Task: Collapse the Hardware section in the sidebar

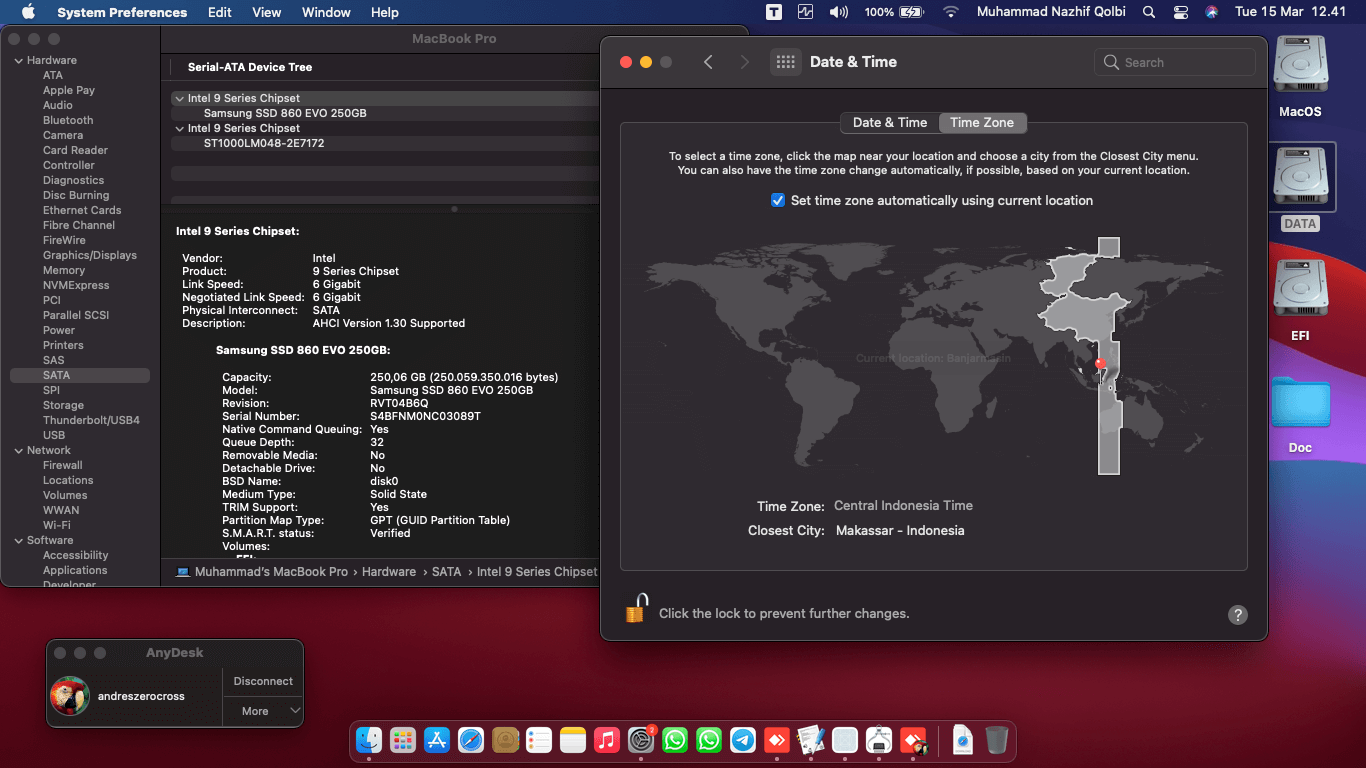Action: coord(18,61)
